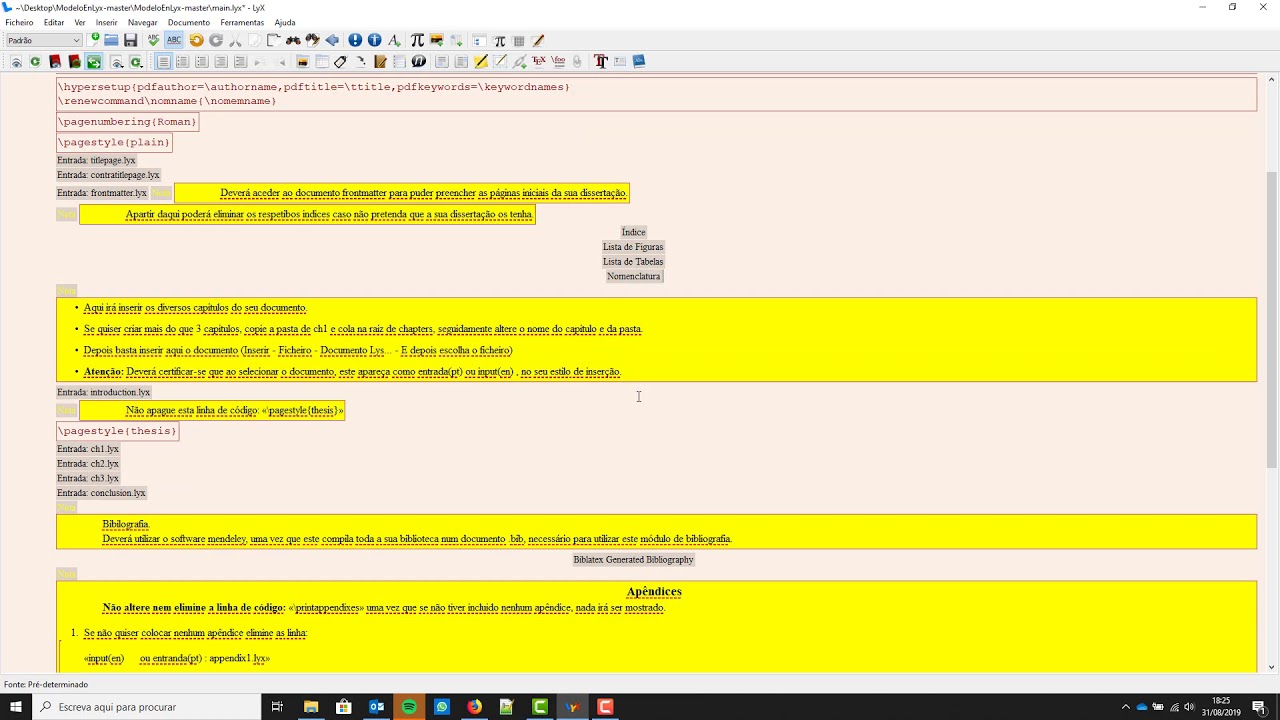
Task: Toggle noun style (blue person icon)
Action: (374, 40)
